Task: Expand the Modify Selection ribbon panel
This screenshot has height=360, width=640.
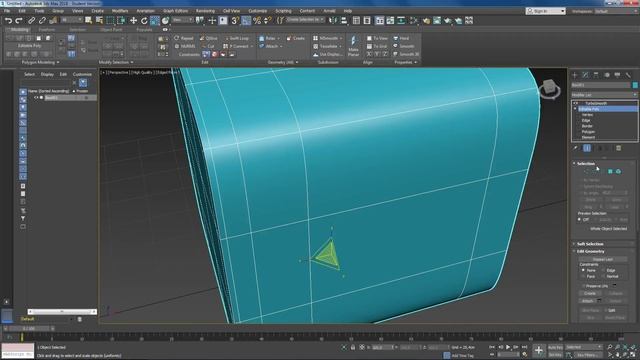Action: pyautogui.click(x=116, y=62)
